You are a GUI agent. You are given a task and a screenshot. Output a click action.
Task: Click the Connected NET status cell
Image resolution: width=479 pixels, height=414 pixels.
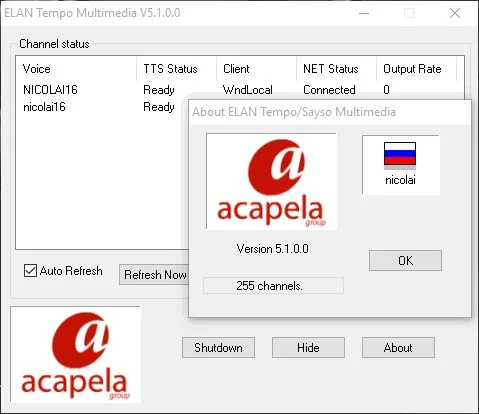pos(329,90)
